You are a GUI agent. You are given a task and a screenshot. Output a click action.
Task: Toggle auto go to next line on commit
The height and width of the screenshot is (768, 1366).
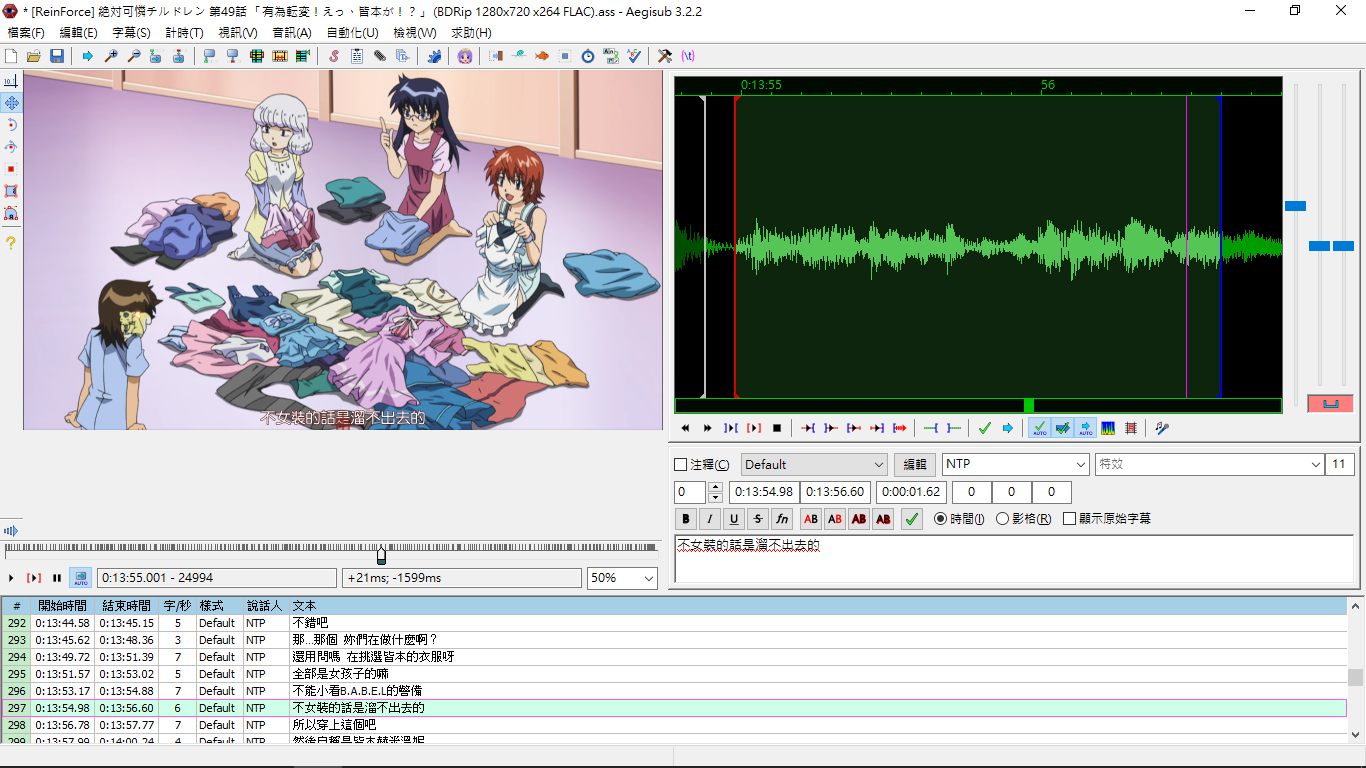(x=1063, y=428)
